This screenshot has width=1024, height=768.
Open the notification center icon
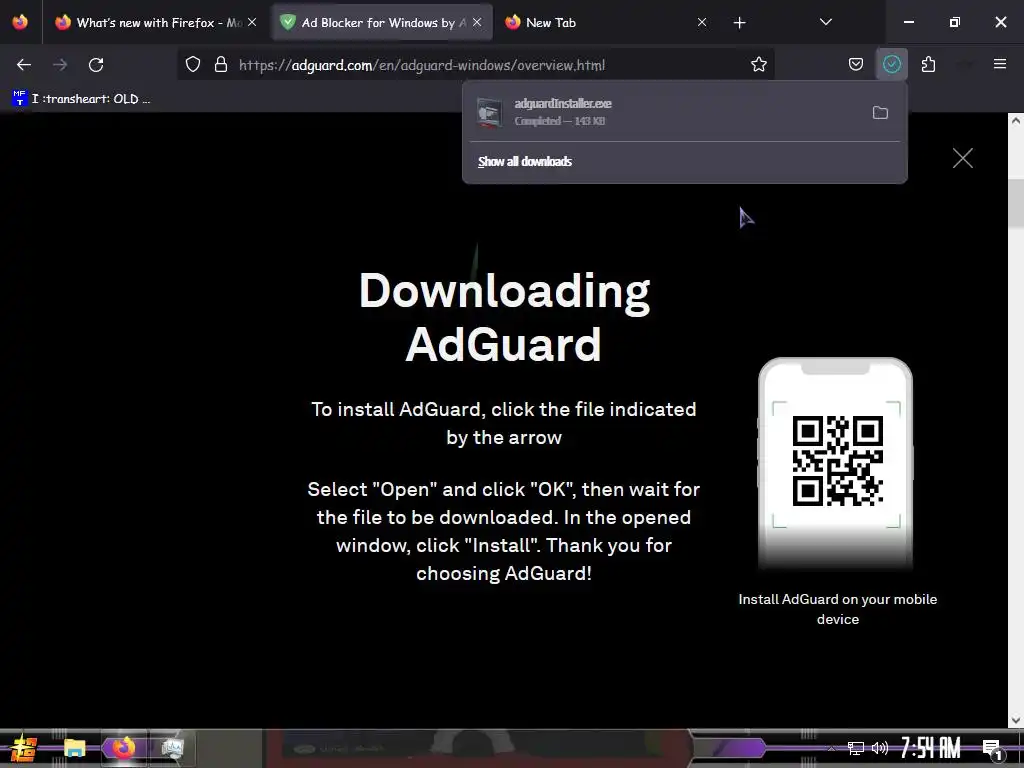point(992,749)
